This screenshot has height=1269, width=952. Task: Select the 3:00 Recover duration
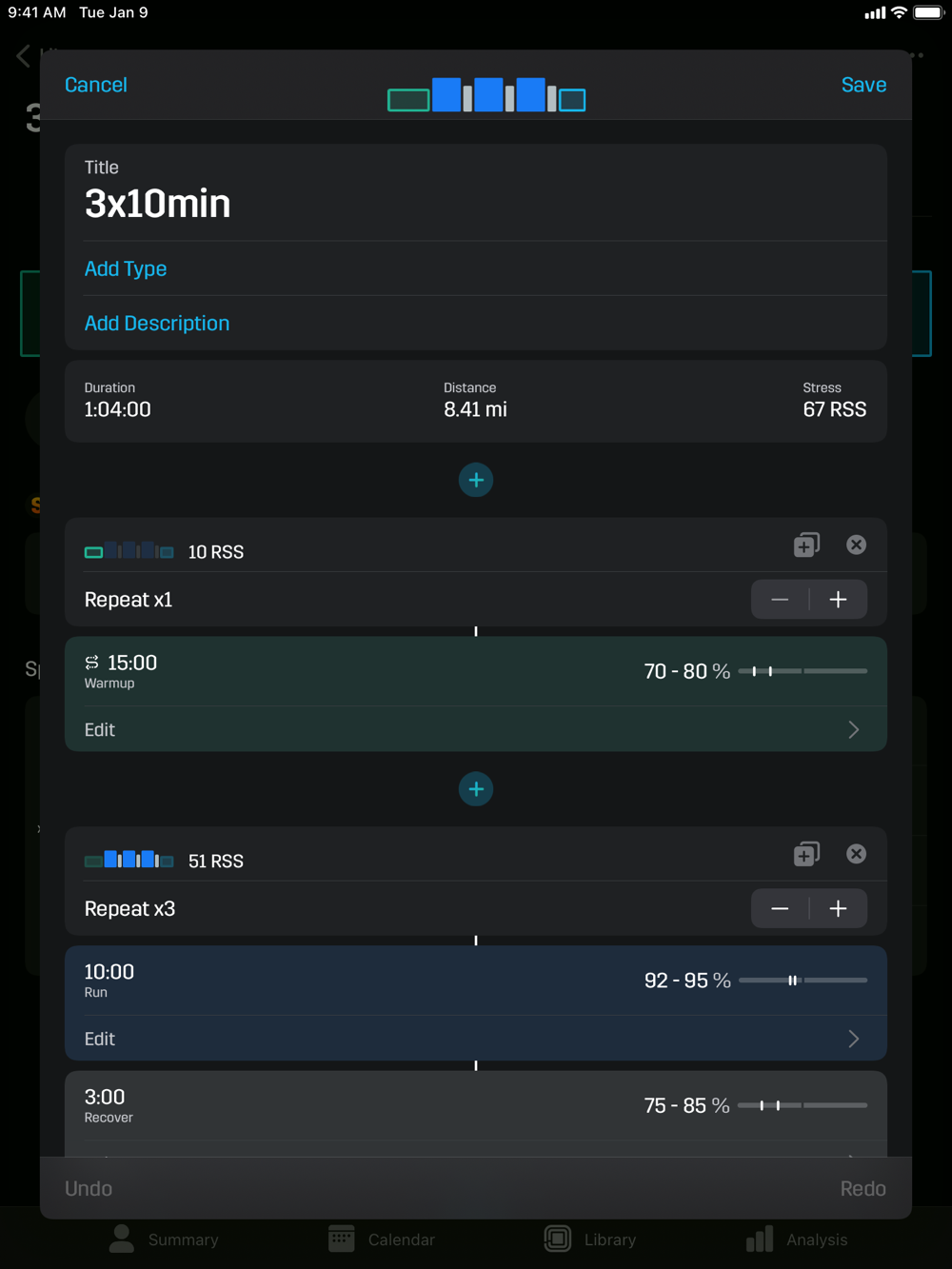(x=105, y=1097)
